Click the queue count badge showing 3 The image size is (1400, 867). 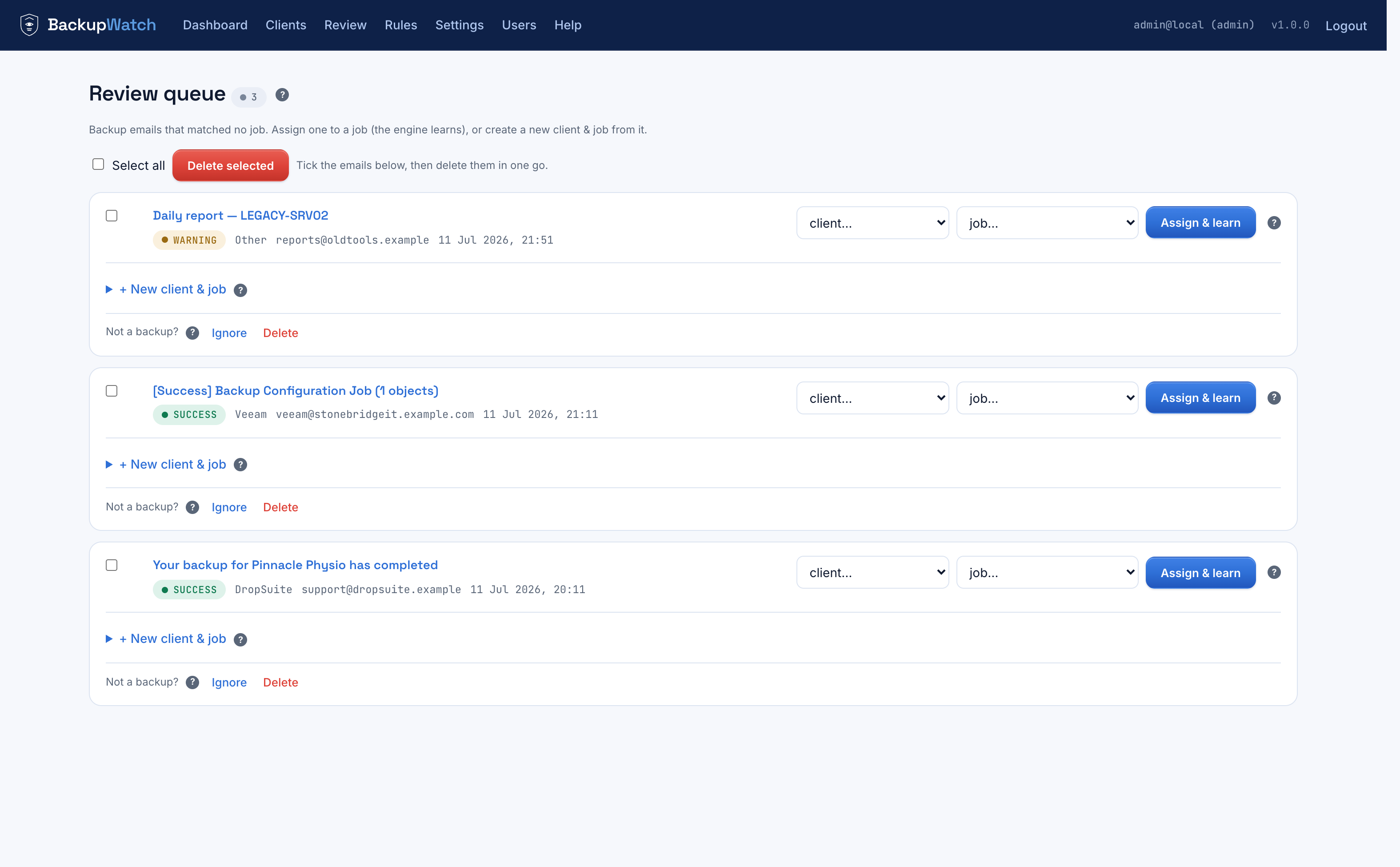[x=249, y=97]
